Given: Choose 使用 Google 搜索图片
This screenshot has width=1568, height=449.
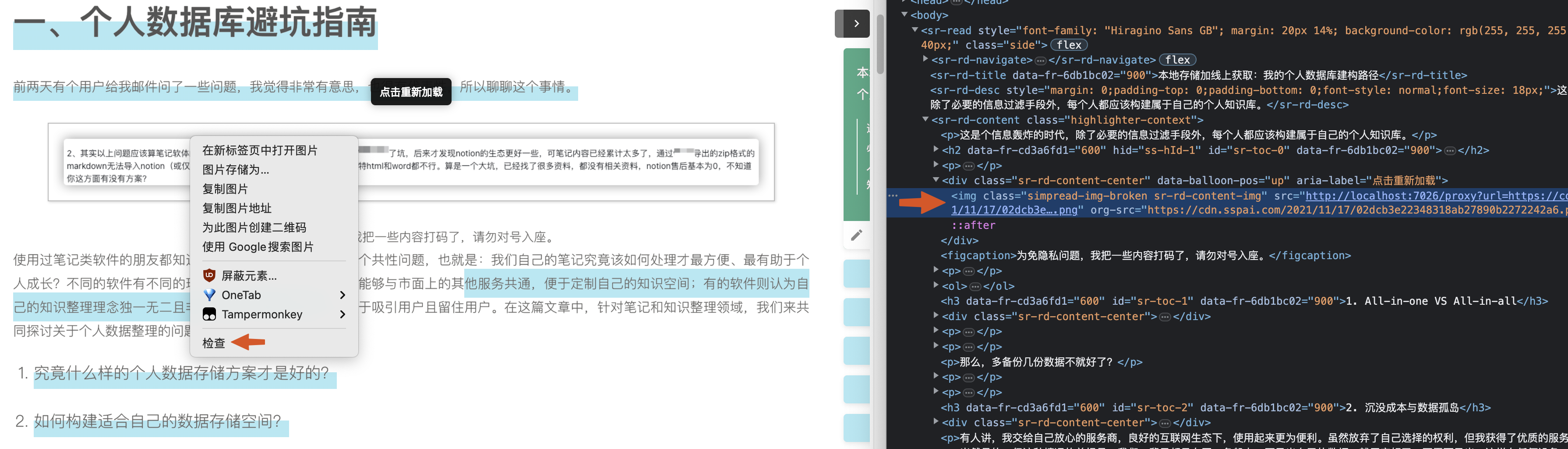Looking at the screenshot, I should click(273, 247).
